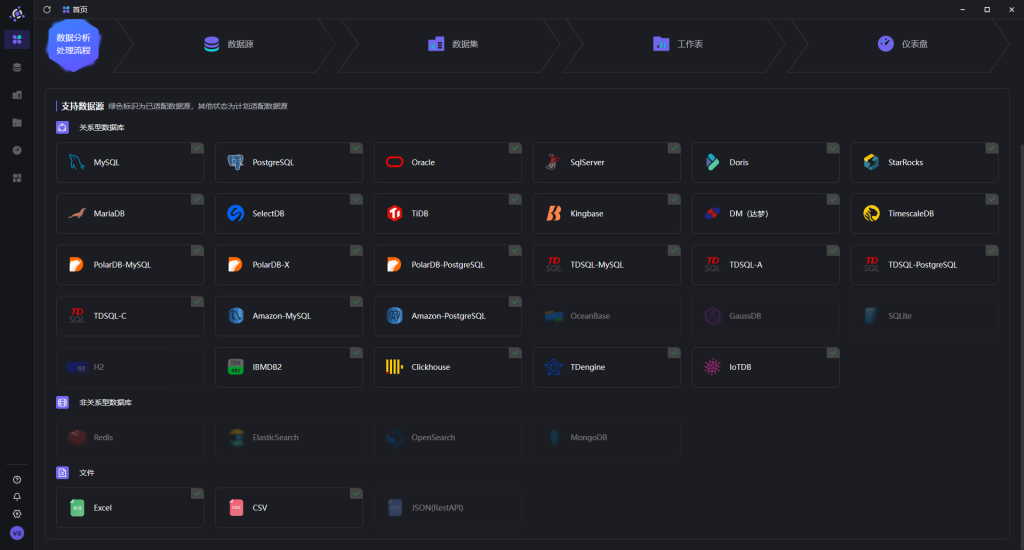The image size is (1024, 550).
Task: Click the greyed-out H2 card
Action: [130, 367]
